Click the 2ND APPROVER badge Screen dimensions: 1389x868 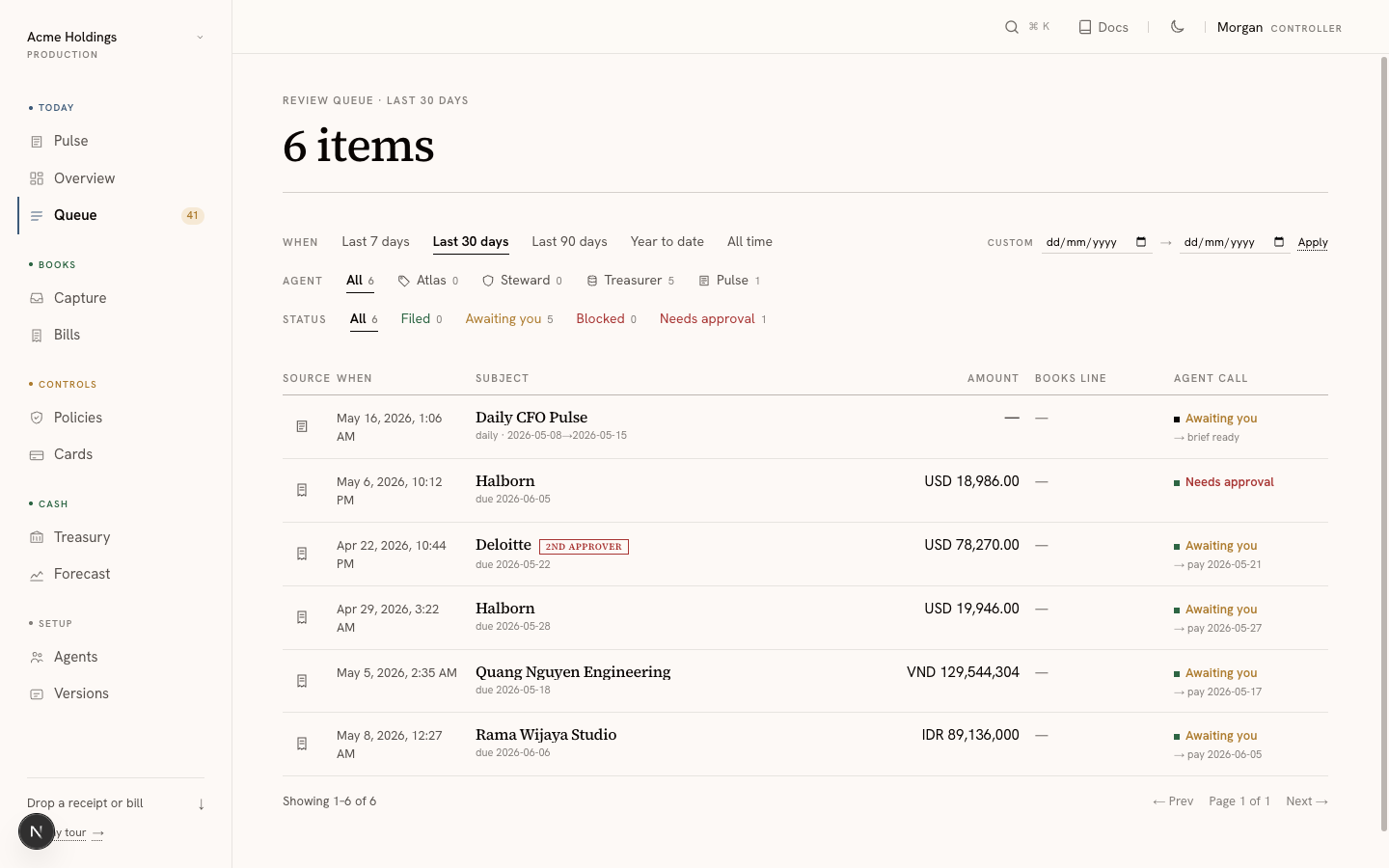click(x=584, y=547)
